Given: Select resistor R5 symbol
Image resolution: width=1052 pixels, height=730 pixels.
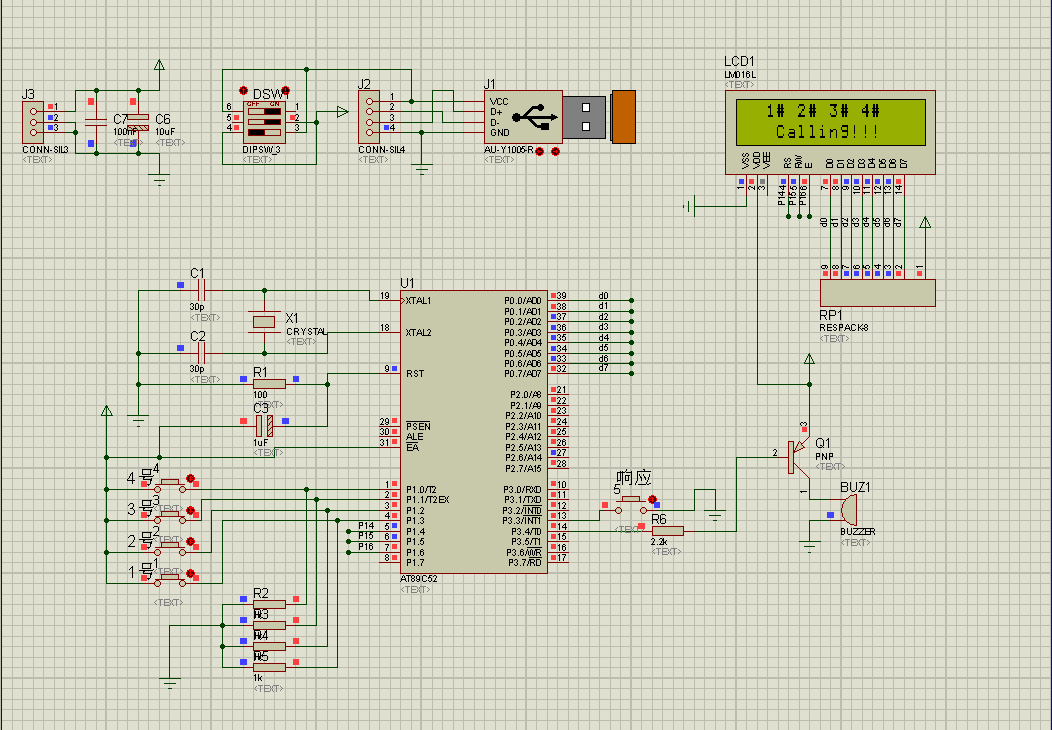Looking at the screenshot, I should [x=270, y=668].
